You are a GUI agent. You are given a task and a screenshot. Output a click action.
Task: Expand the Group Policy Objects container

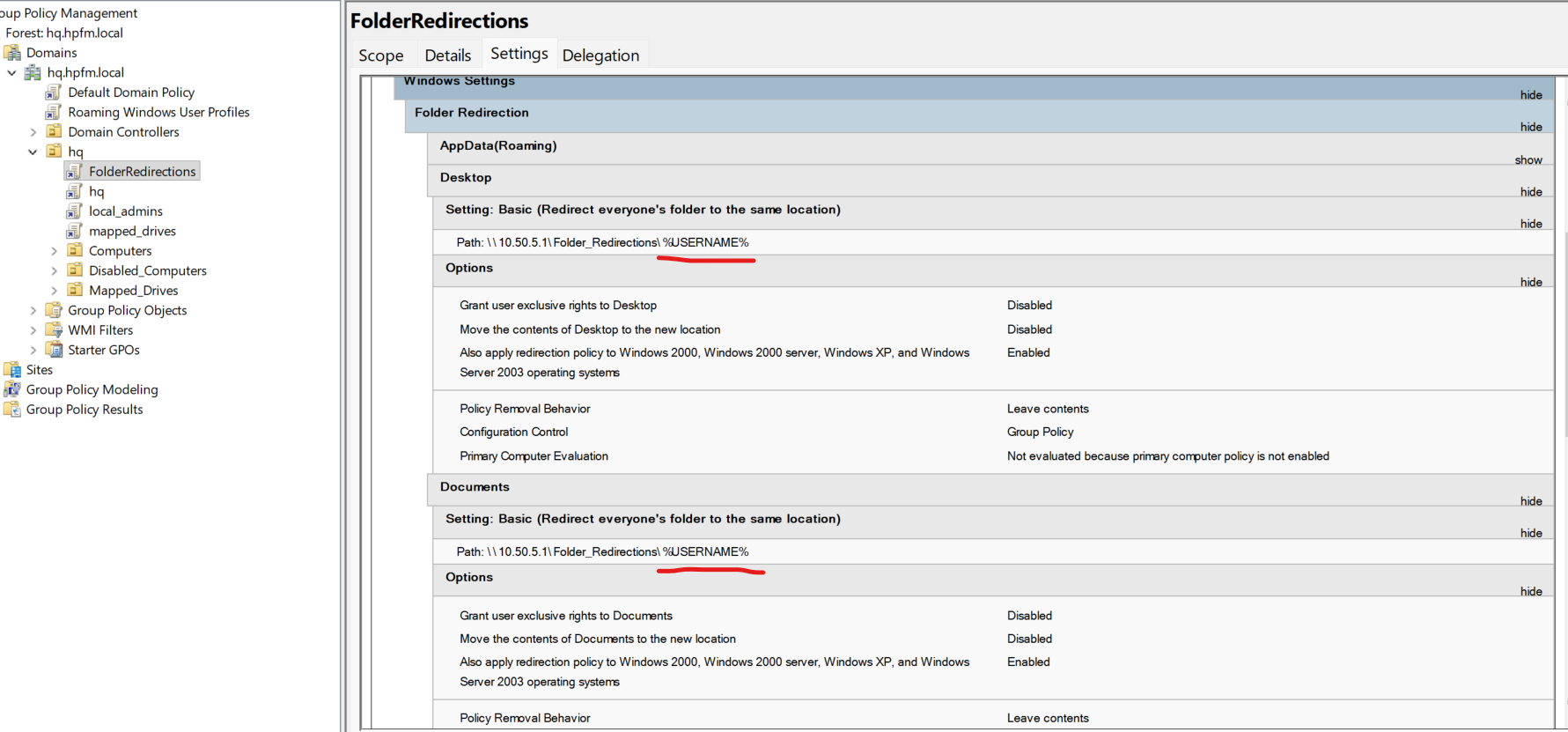pyautogui.click(x=33, y=310)
